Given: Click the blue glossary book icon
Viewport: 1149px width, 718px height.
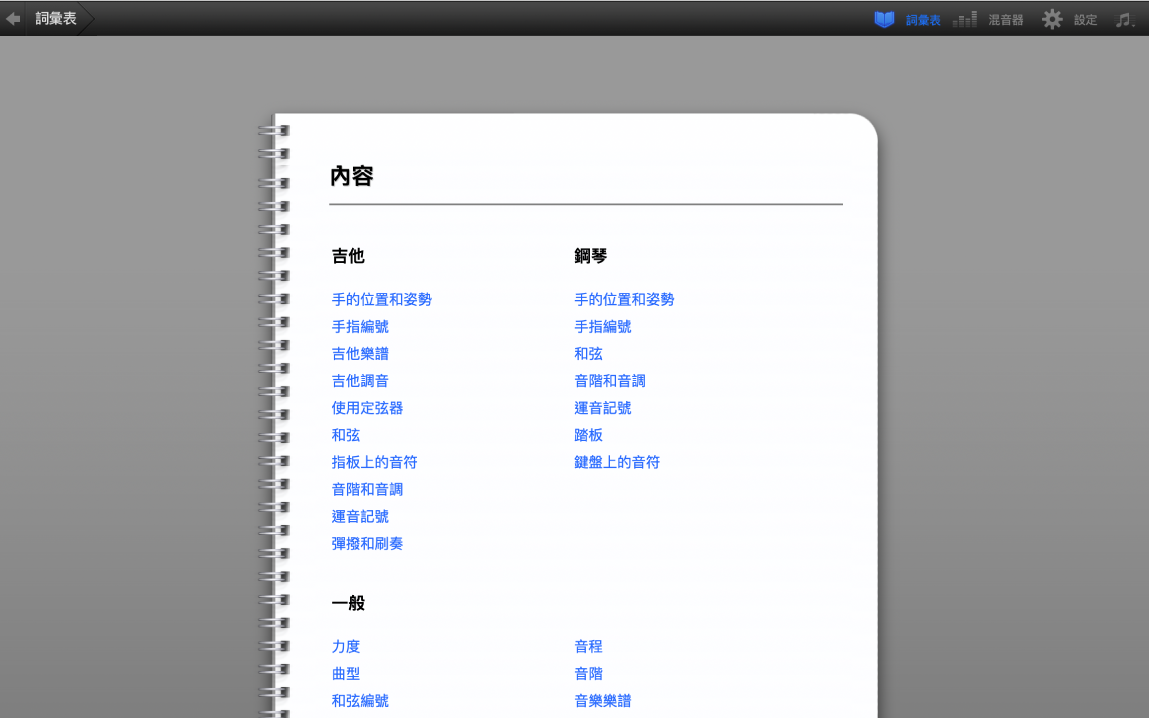Looking at the screenshot, I should pyautogui.click(x=884, y=19).
